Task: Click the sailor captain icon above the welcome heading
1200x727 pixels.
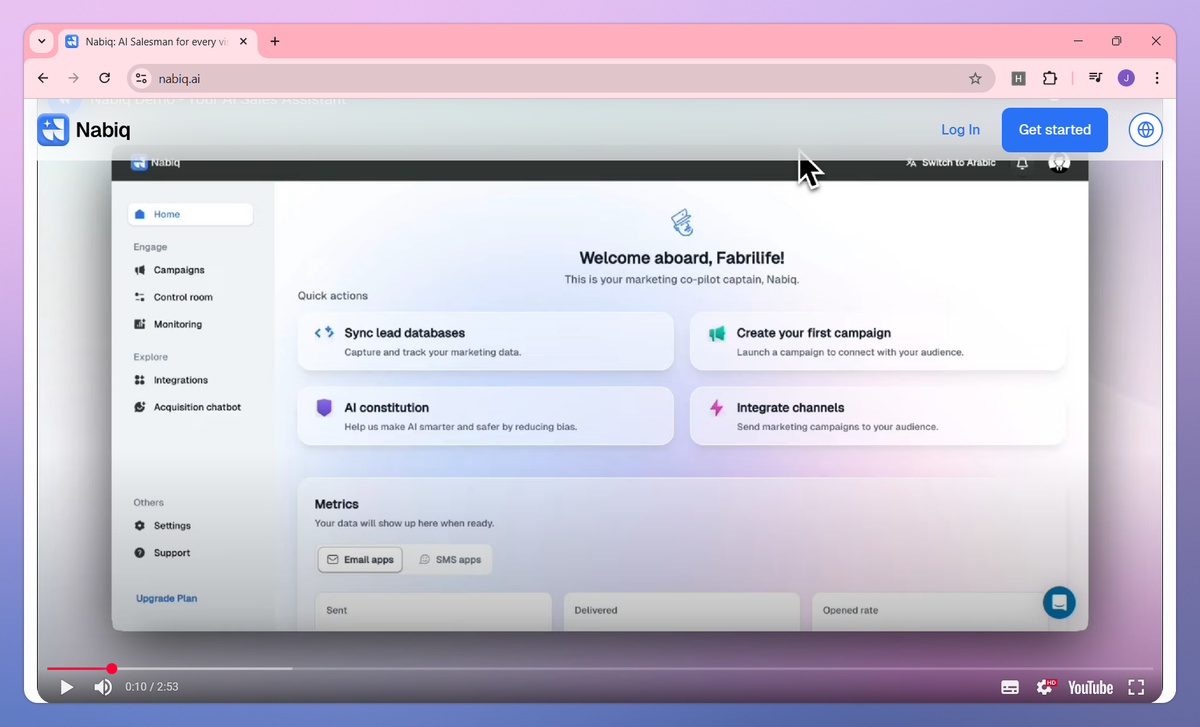Action: 681,222
